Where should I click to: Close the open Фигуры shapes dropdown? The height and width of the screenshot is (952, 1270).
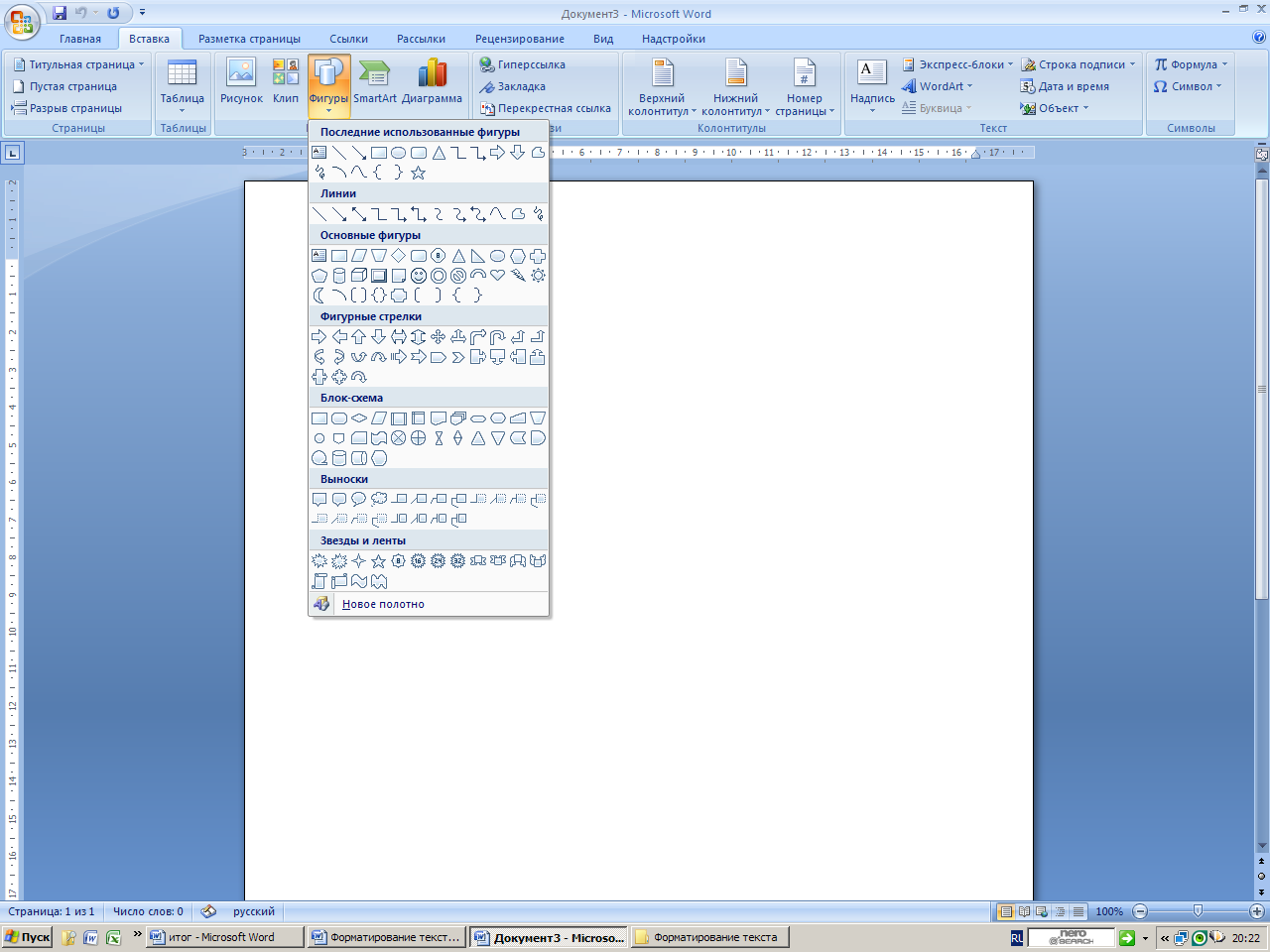(x=328, y=84)
